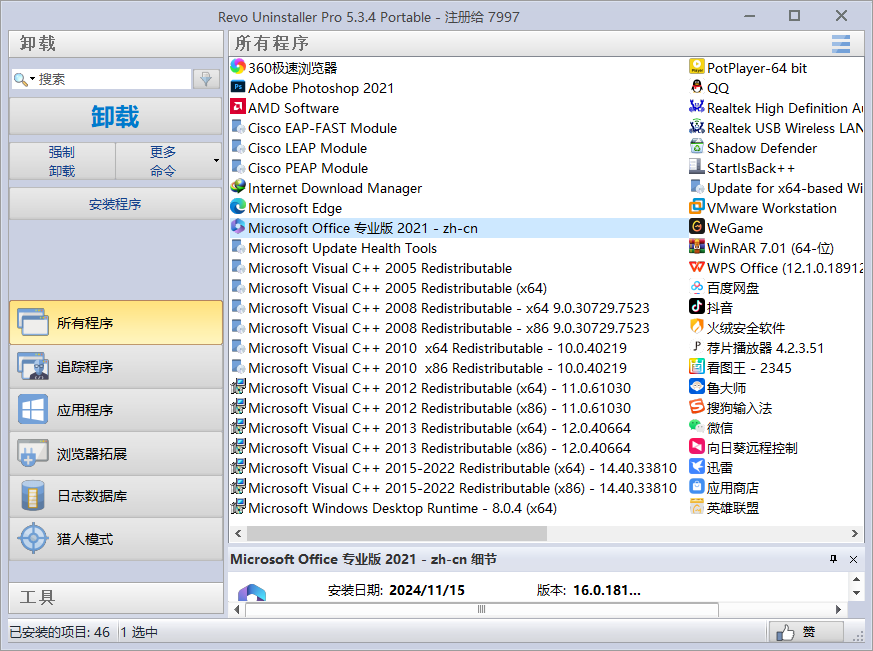Click the big 卸载 button
873x651 pixels.
tap(116, 116)
